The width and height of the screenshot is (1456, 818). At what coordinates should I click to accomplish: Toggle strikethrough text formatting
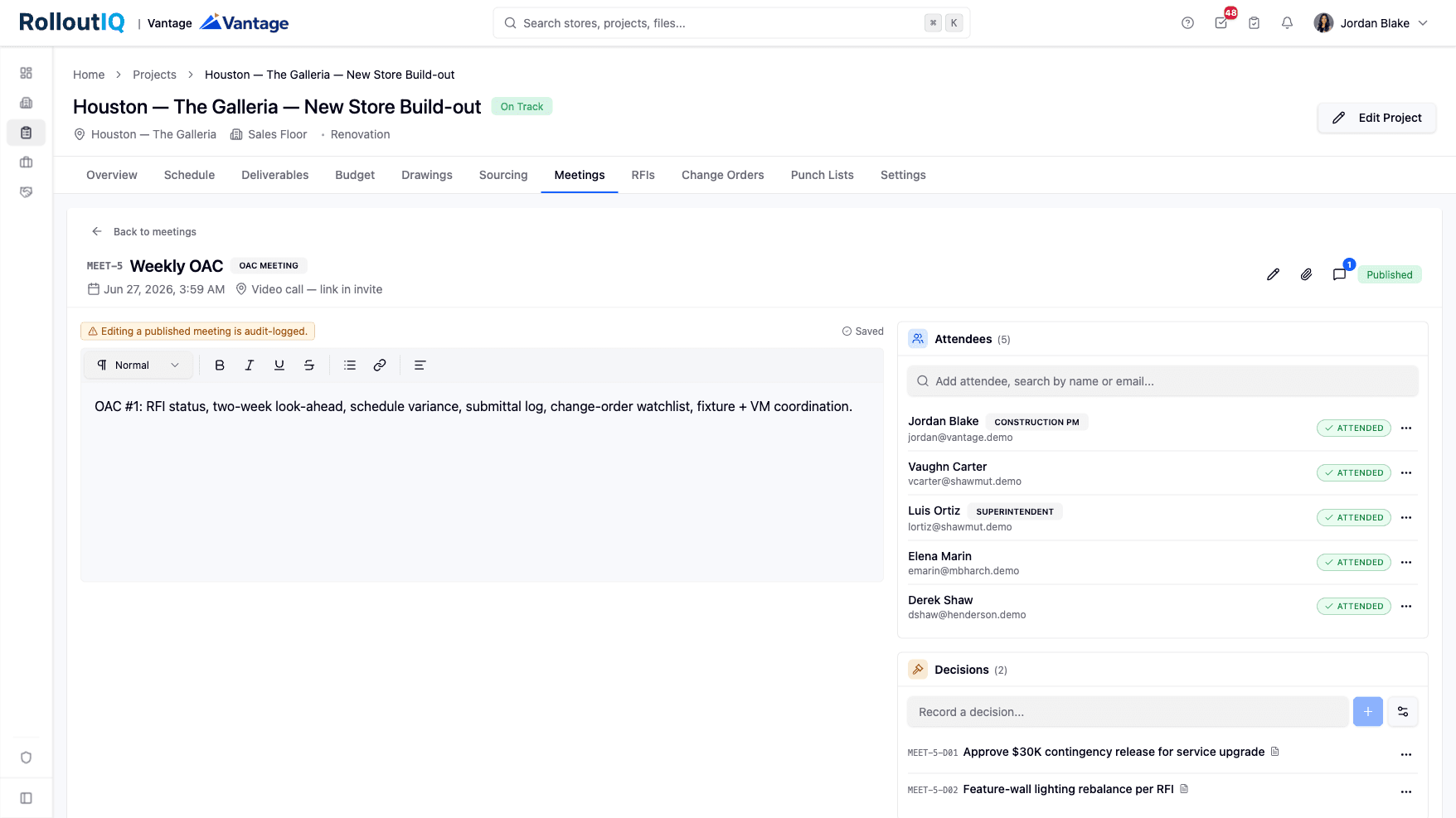[x=309, y=365]
